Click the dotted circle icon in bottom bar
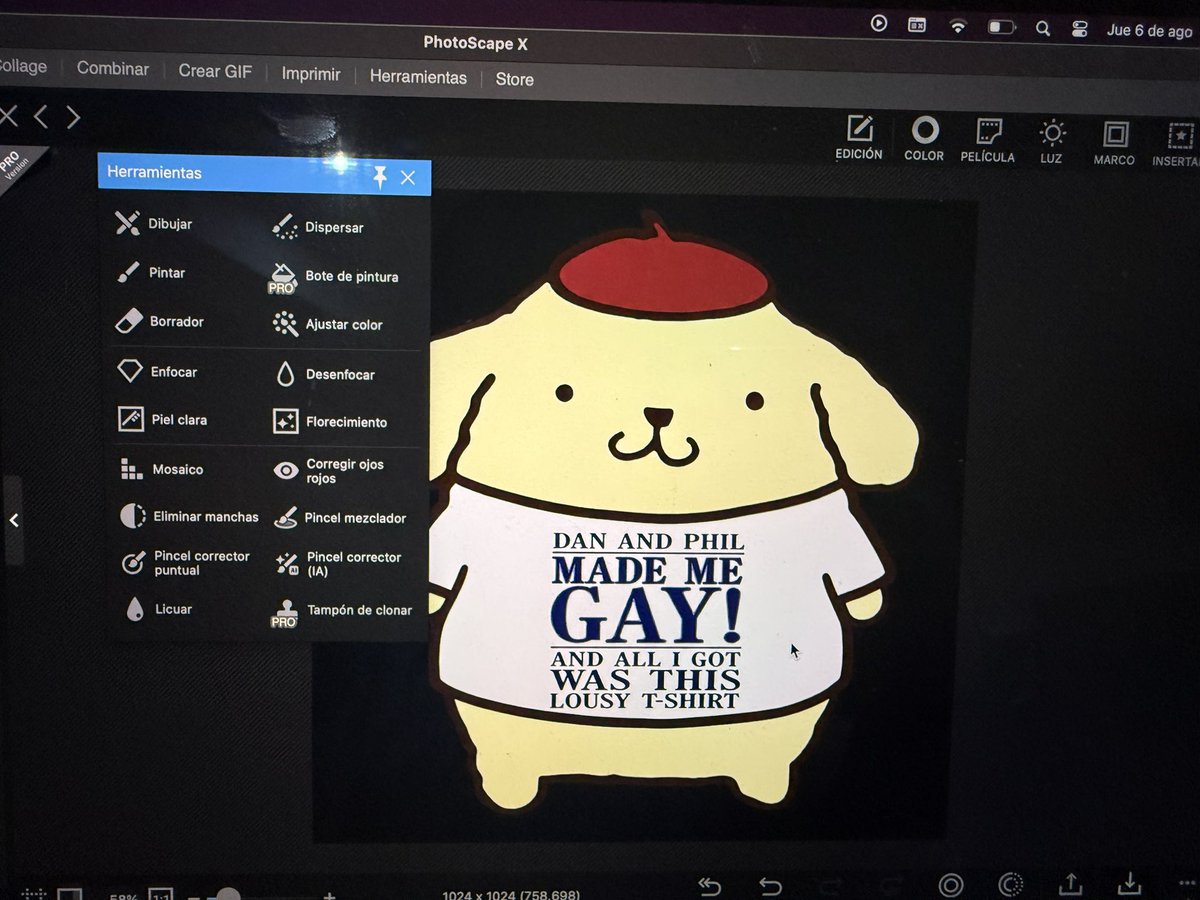The width and height of the screenshot is (1200, 900). pyautogui.click(x=1011, y=884)
